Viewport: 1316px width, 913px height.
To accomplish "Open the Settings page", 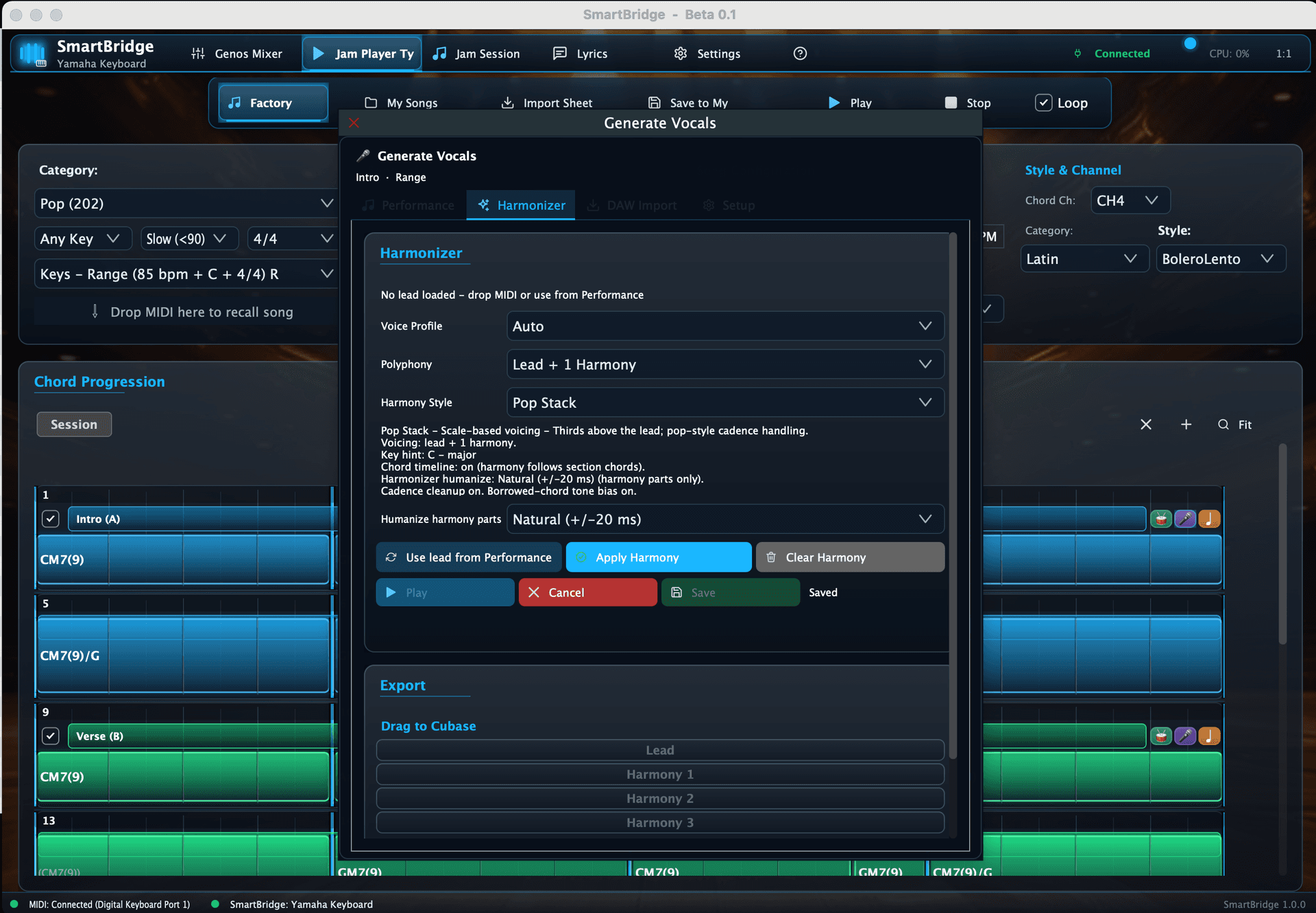I will pyautogui.click(x=707, y=53).
